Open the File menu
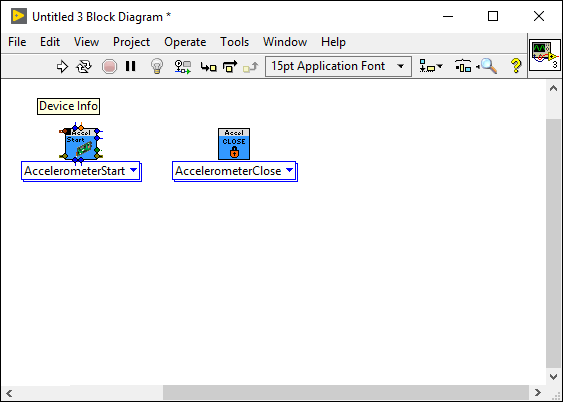Viewport: 563px width, 402px height. tap(17, 42)
